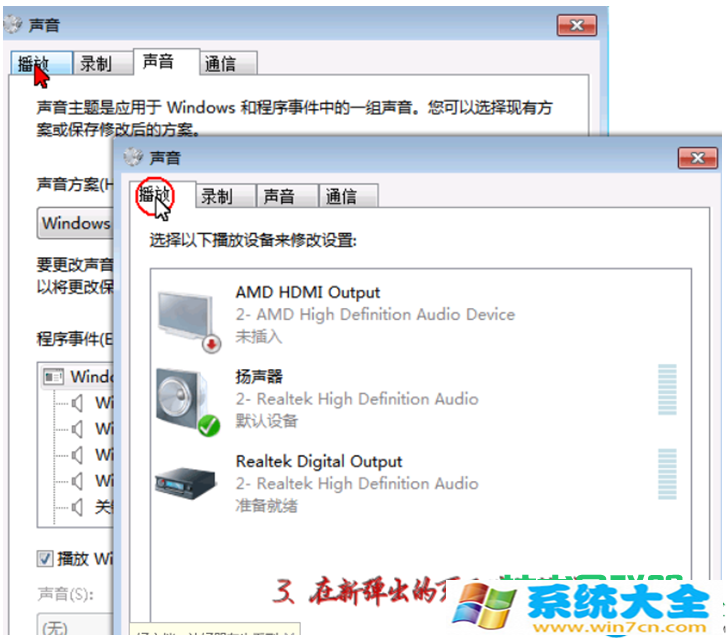The height and width of the screenshot is (640, 728).
Task: Close the front 声音 dialog
Action: pyautogui.click(x=698, y=158)
